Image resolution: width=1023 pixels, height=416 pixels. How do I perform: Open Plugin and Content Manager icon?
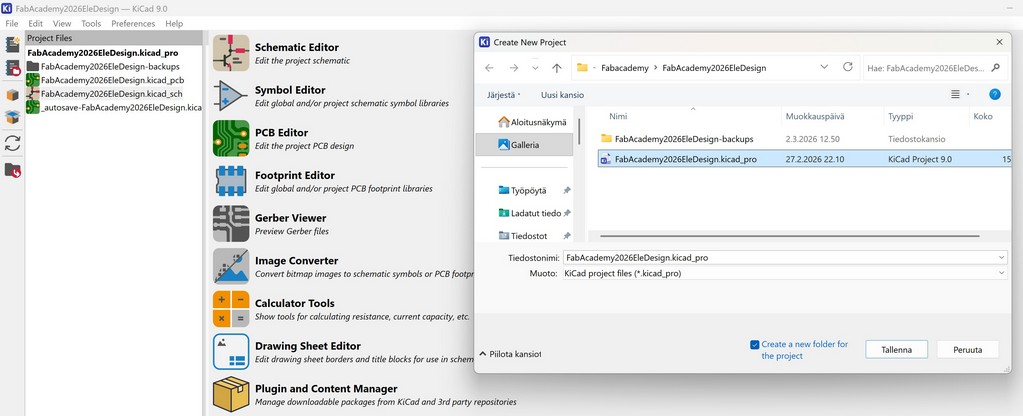(231, 394)
